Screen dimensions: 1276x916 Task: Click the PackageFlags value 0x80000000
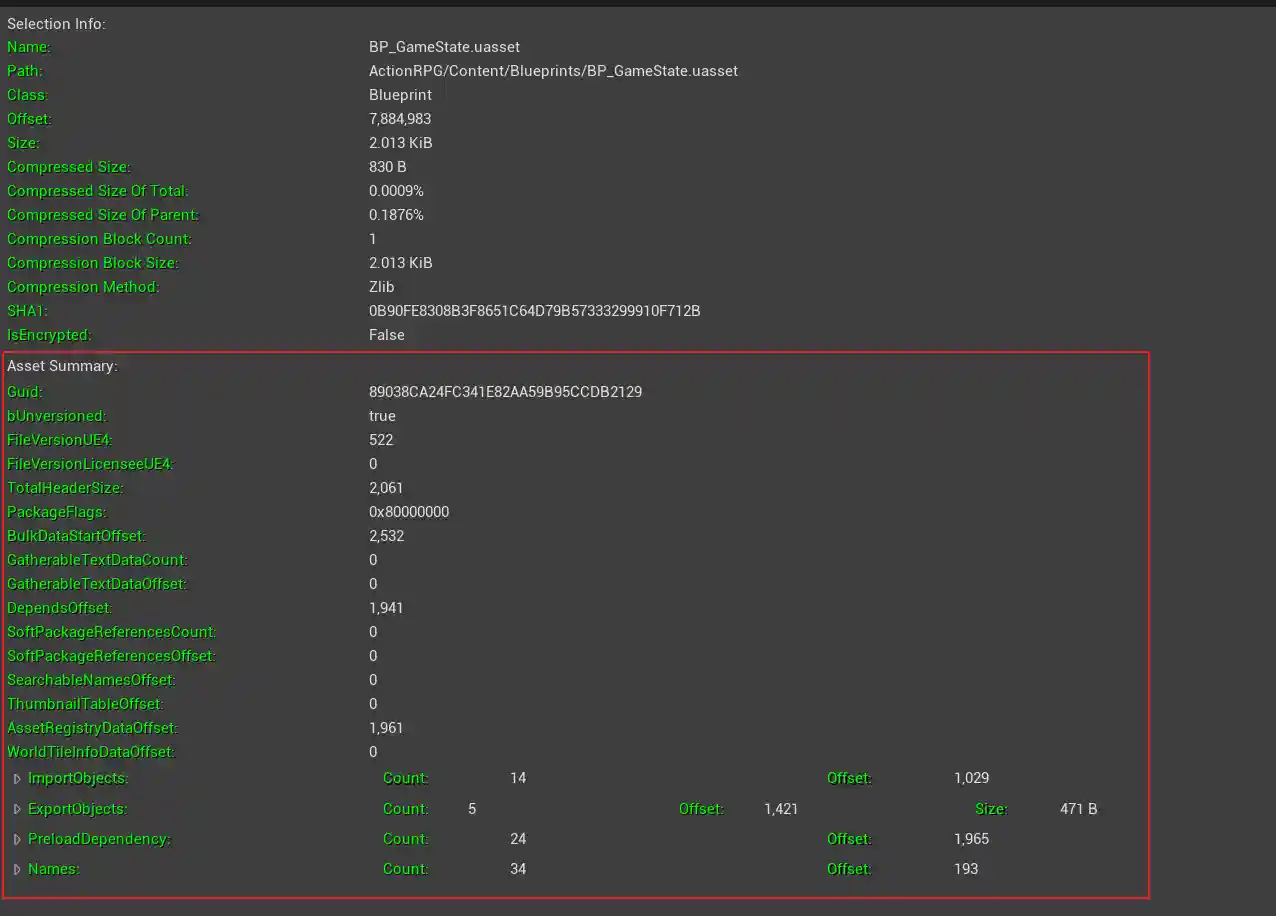[x=409, y=512]
